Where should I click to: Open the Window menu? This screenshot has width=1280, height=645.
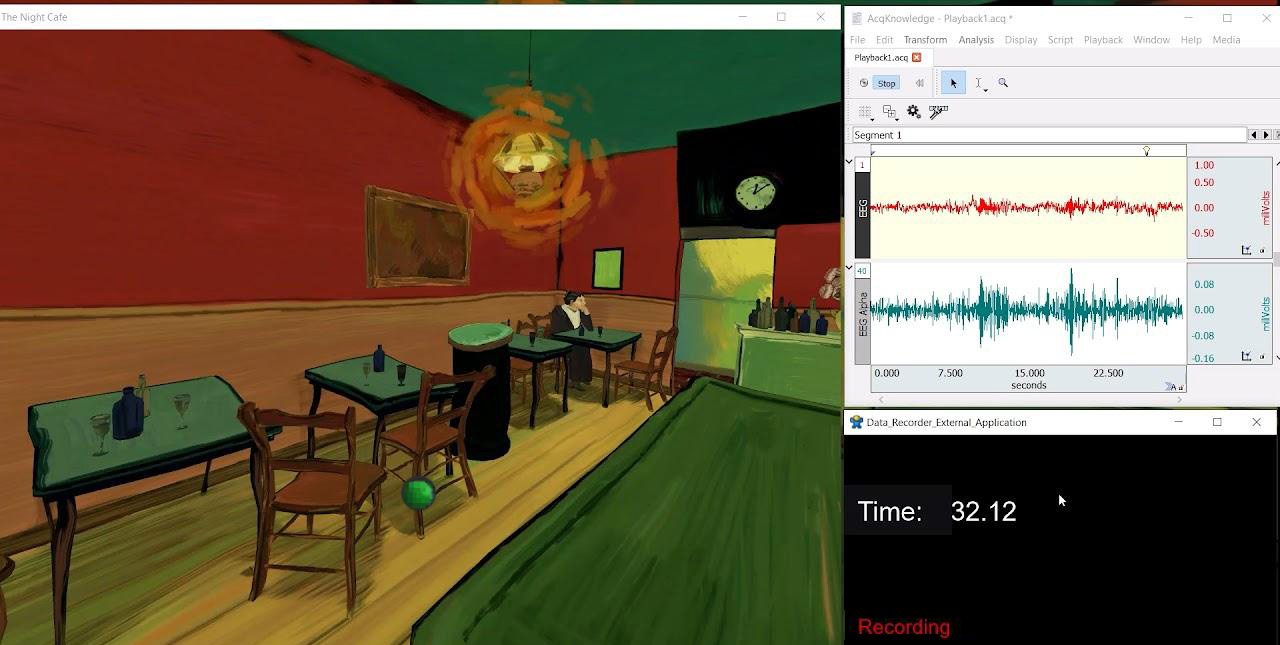point(1151,40)
